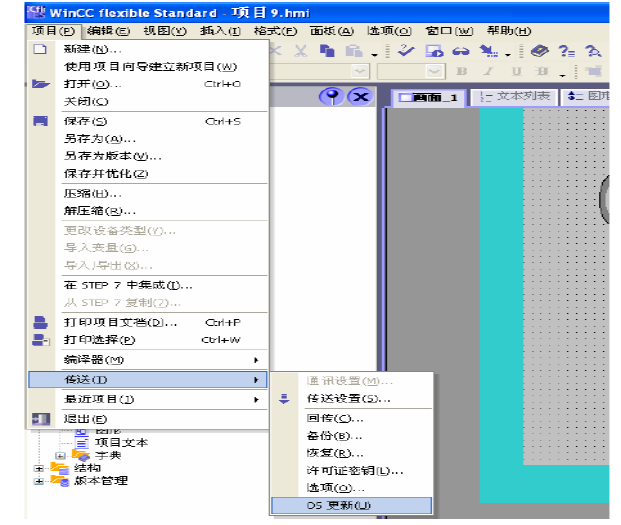
Task: Select 新建(N)... menu entry
Action: [x=149, y=49]
